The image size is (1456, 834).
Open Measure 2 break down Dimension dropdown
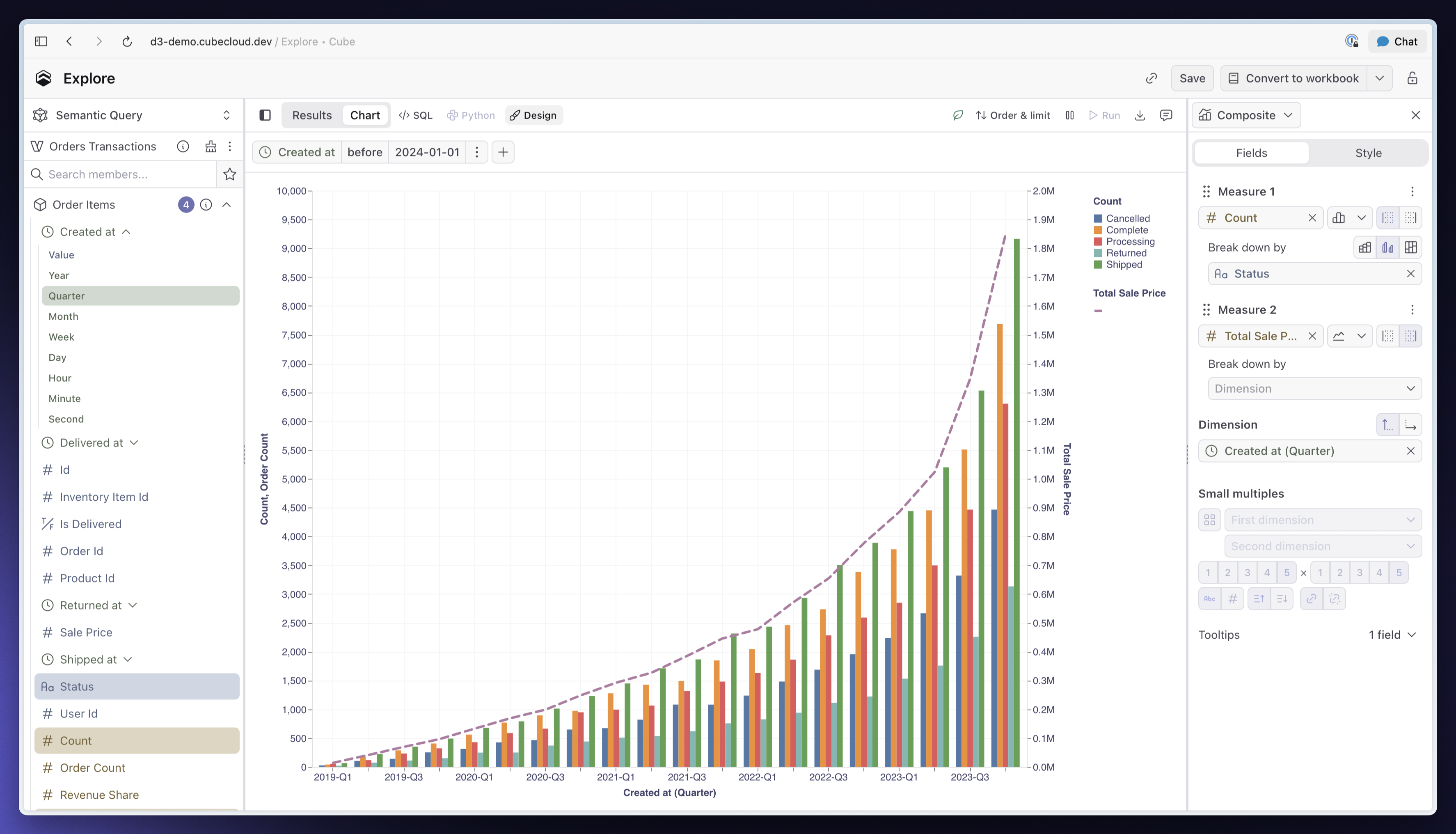(x=1314, y=389)
